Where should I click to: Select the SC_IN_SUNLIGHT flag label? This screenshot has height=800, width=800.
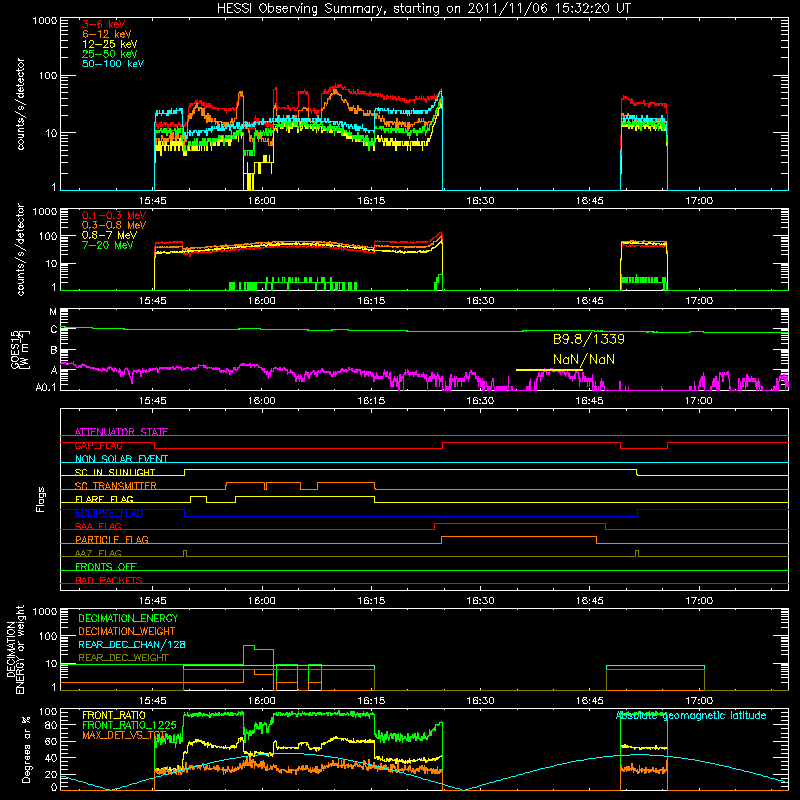point(115,472)
